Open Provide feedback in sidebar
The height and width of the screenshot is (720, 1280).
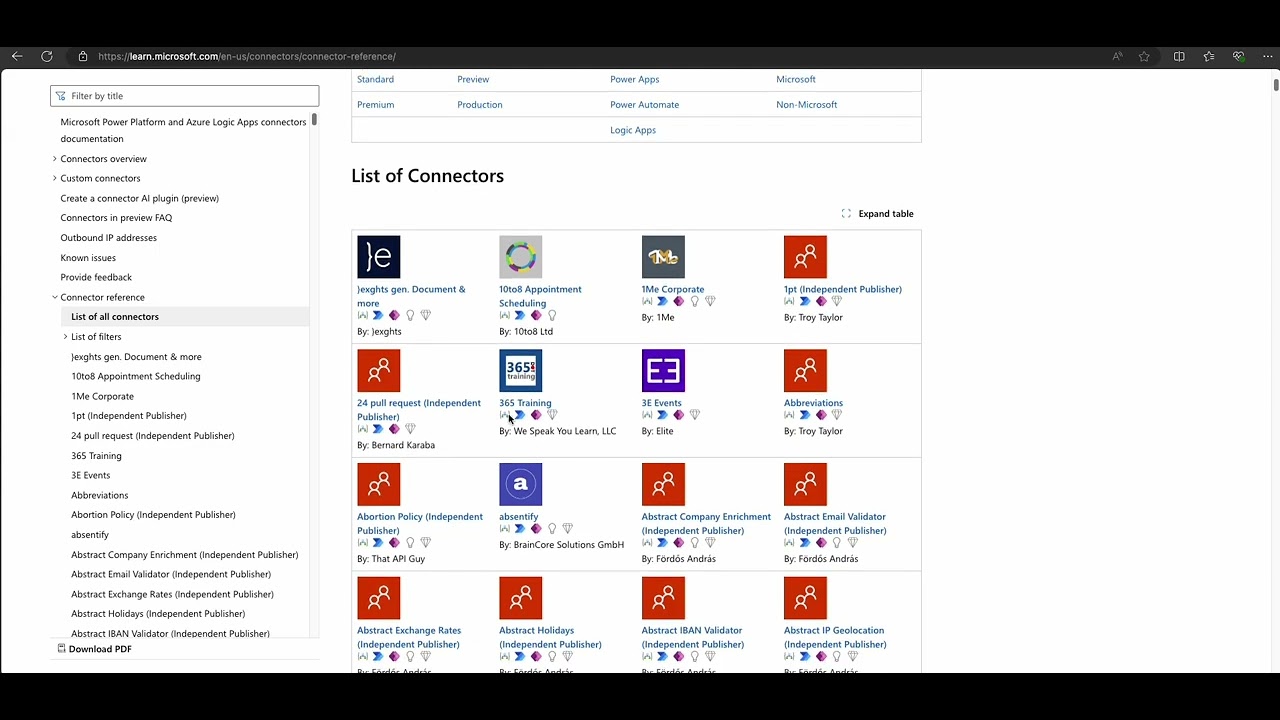[96, 277]
